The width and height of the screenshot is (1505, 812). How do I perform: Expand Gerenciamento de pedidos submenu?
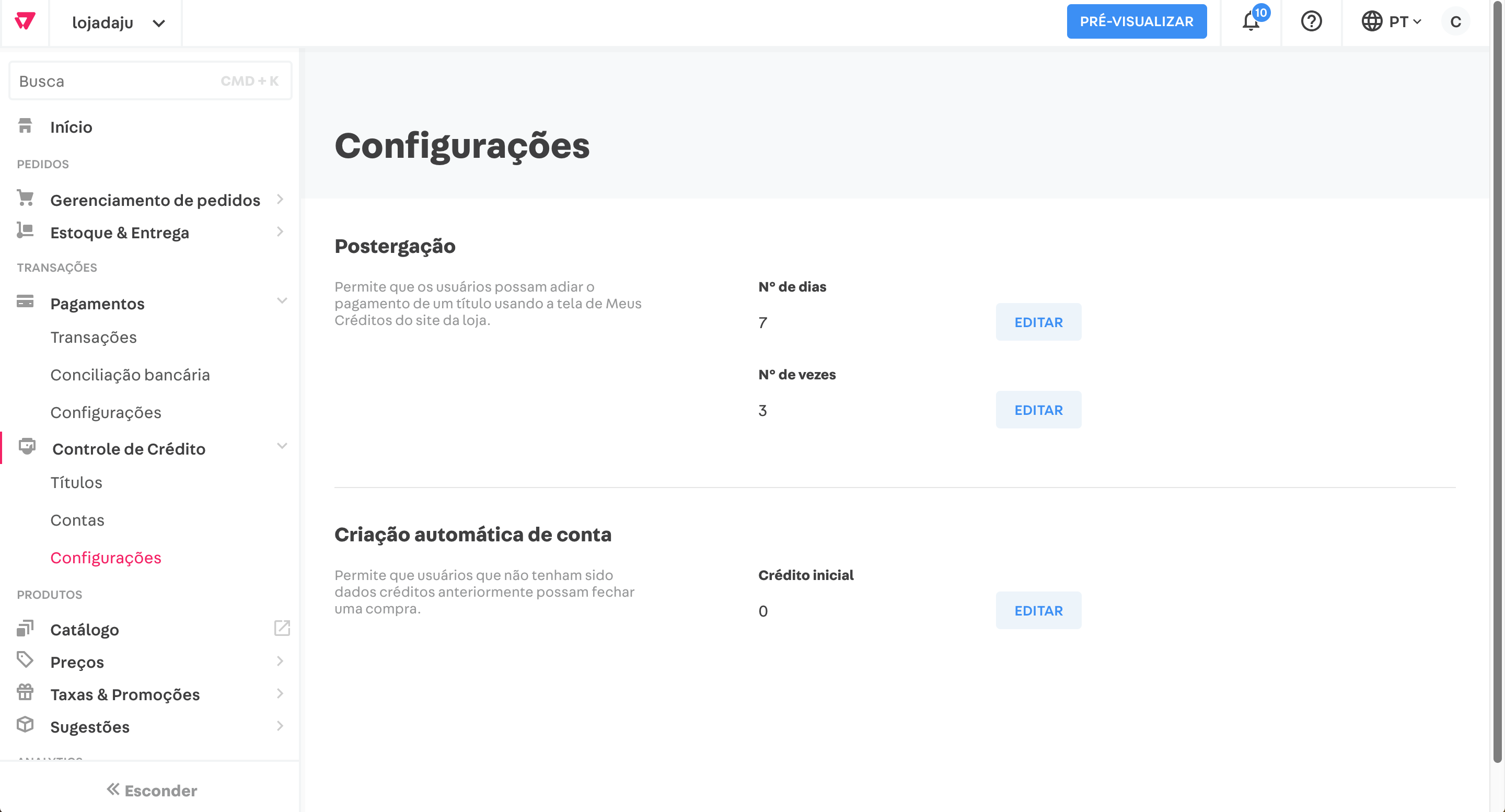281,200
